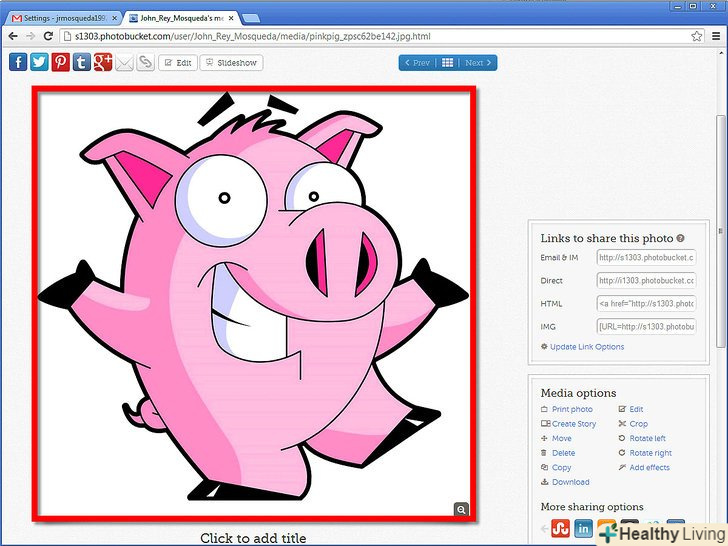Screen dimensions: 728x546
Task: Click the Update Link Options link
Action: (x=586, y=347)
